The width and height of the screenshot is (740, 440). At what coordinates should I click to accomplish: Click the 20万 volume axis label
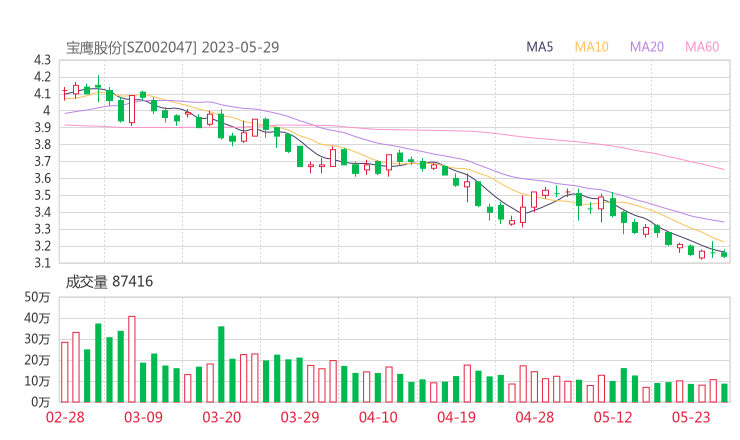click(37, 360)
